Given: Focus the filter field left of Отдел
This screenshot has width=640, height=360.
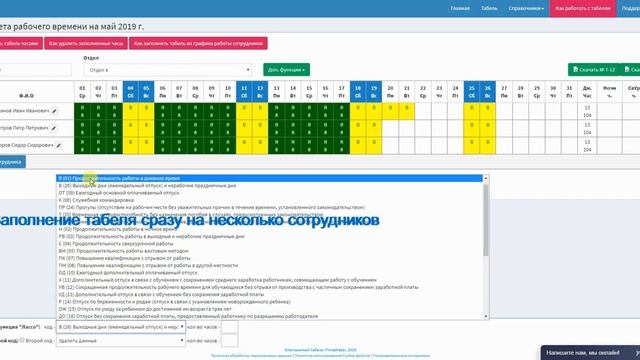Looking at the screenshot, I should point(35,70).
